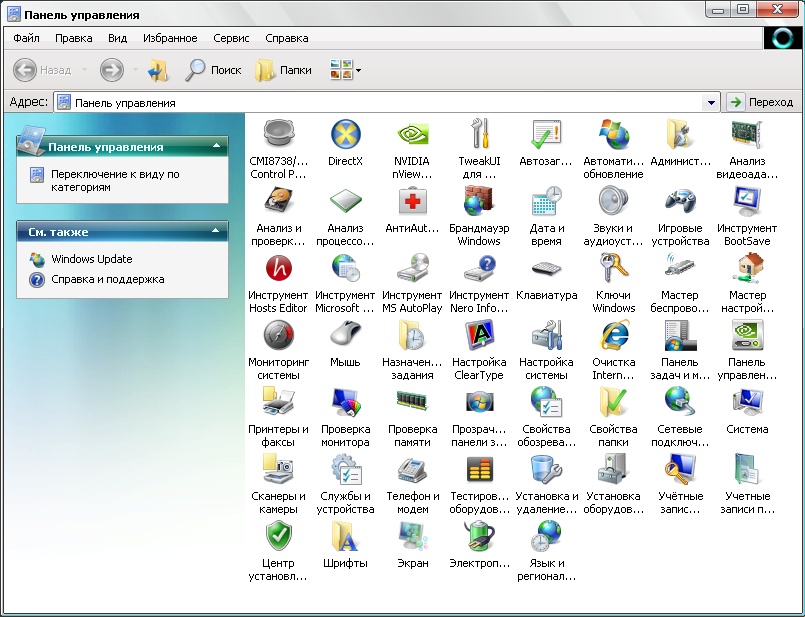Open Дата и время settings

546,216
